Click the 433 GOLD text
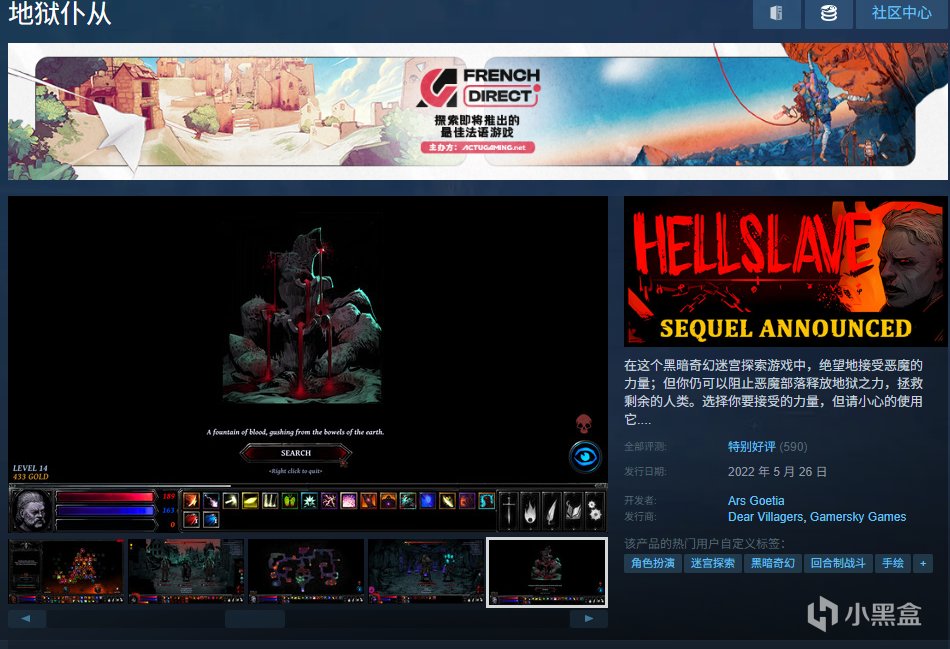This screenshot has width=950, height=649. click(31, 476)
